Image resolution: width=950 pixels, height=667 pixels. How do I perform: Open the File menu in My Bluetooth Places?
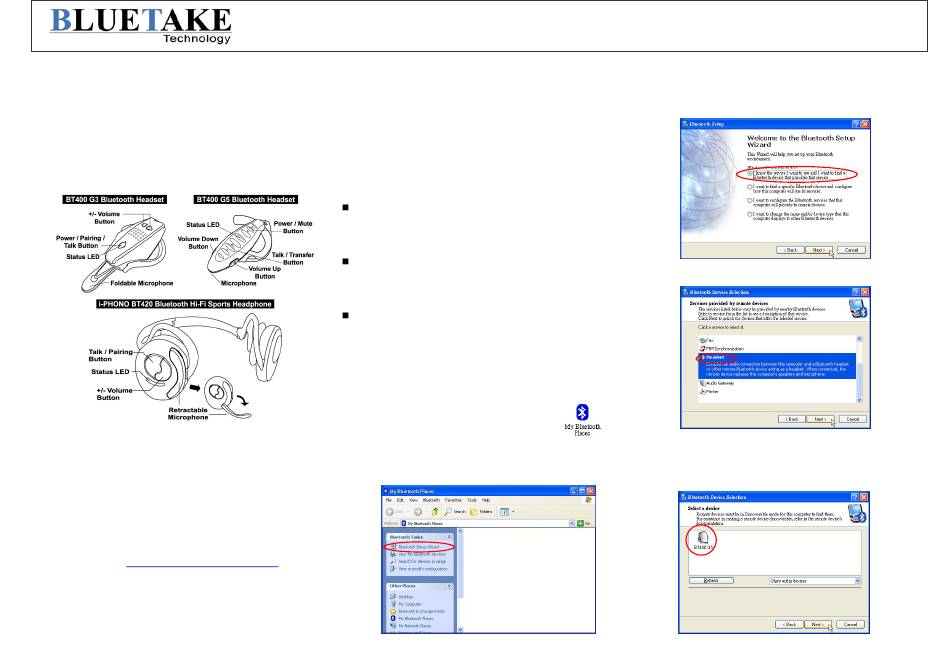point(388,500)
